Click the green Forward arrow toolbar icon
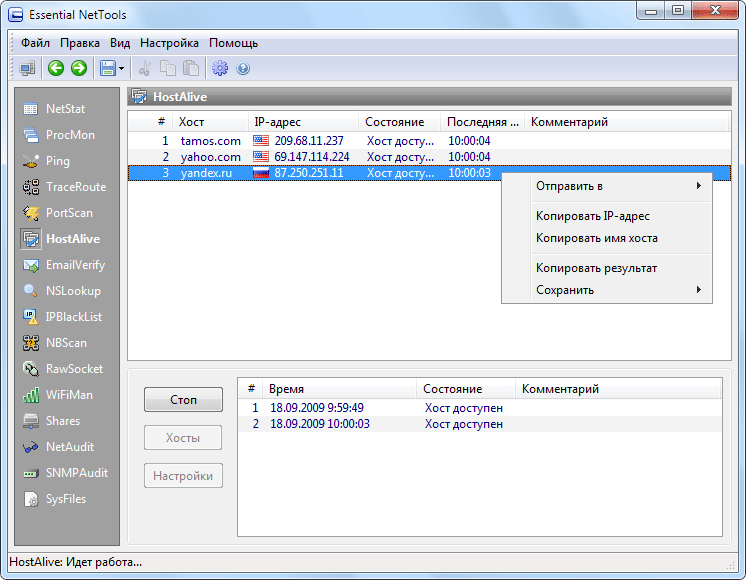Screen dimensions: 746x580 79,68
